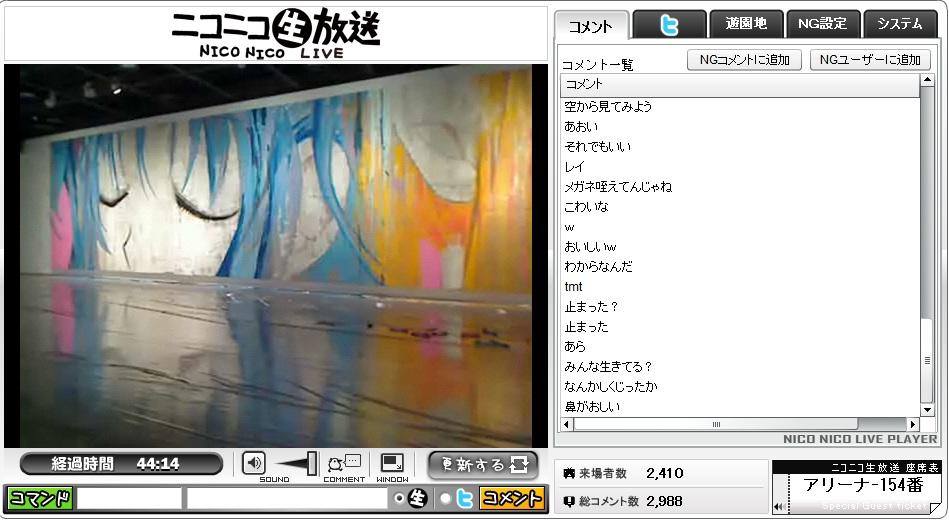Image resolution: width=949 pixels, height=520 pixels.
Task: Click the seat label アリーナ-154番
Action: [863, 485]
